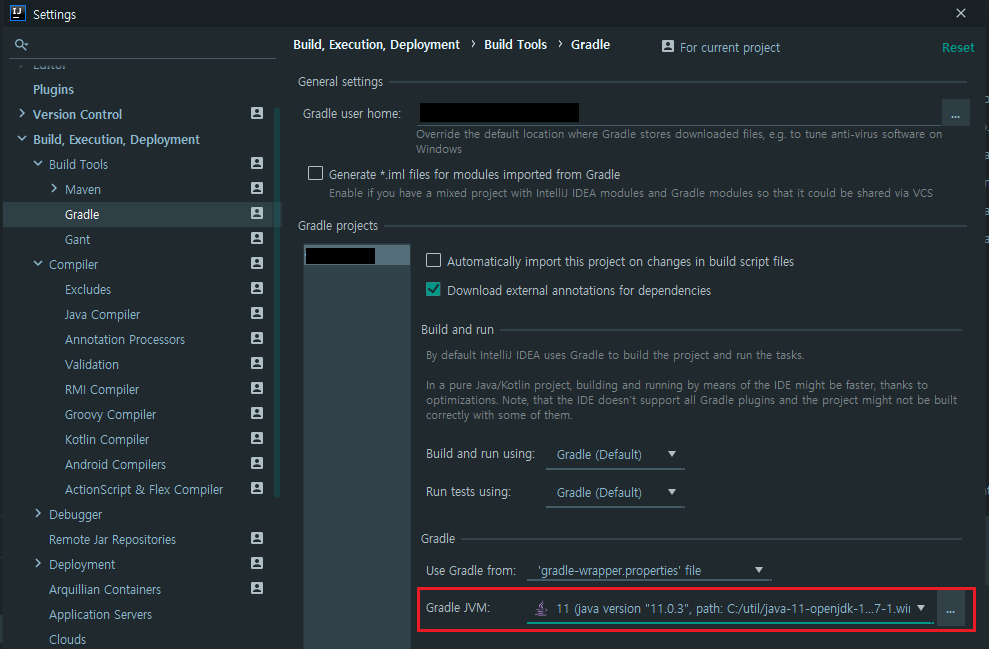Screen dimensions: 989x649
Task: Click the project-level icon next to Gant
Action: click(x=257, y=238)
